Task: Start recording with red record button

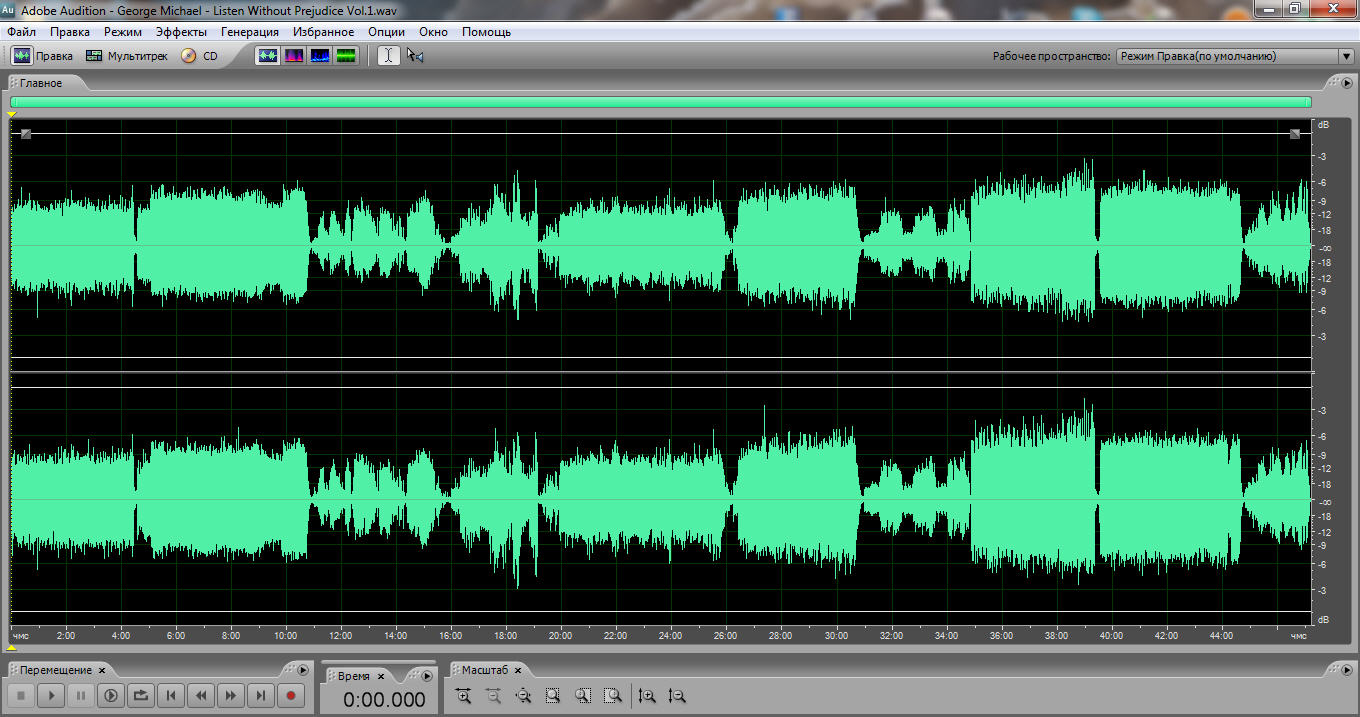Action: point(291,695)
